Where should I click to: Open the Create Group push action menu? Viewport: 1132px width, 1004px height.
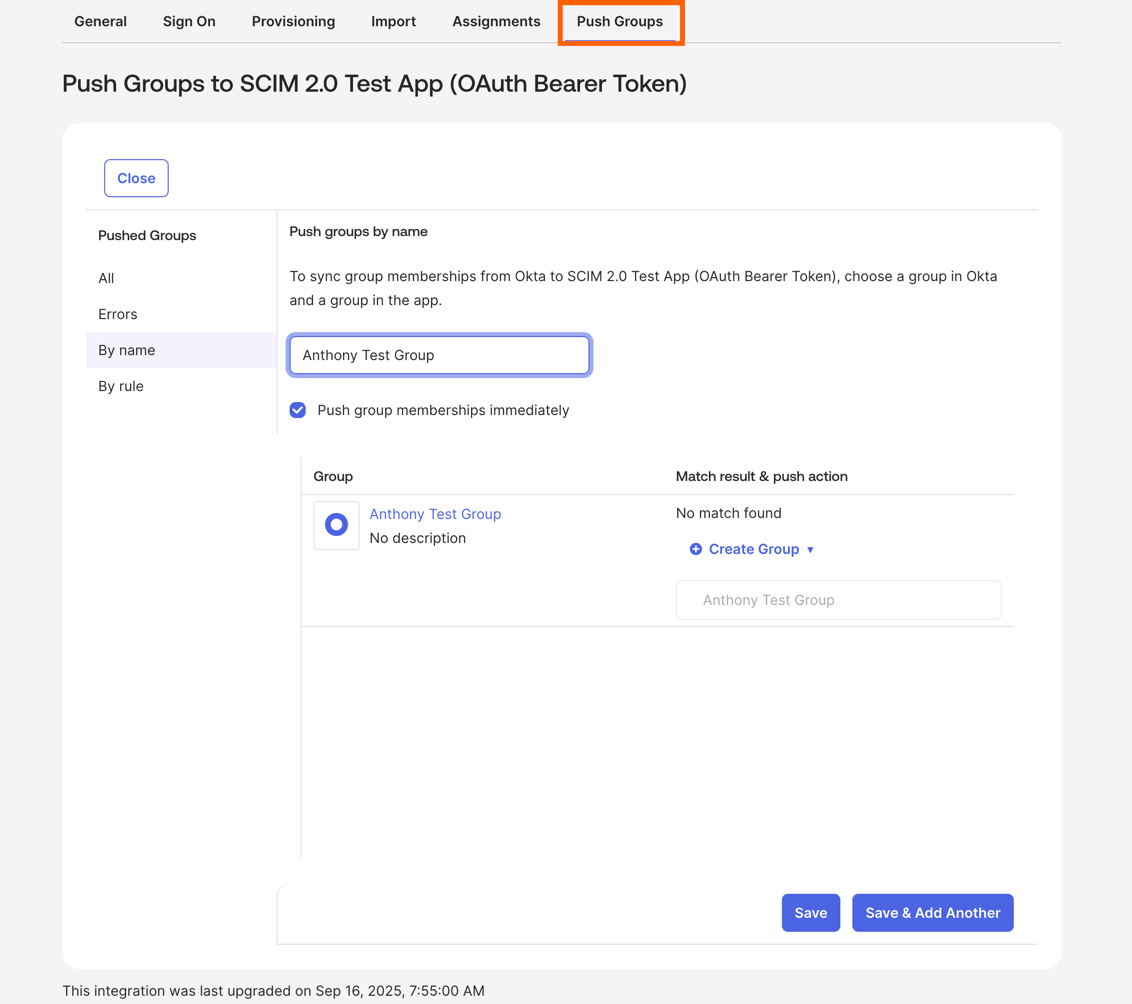(752, 549)
